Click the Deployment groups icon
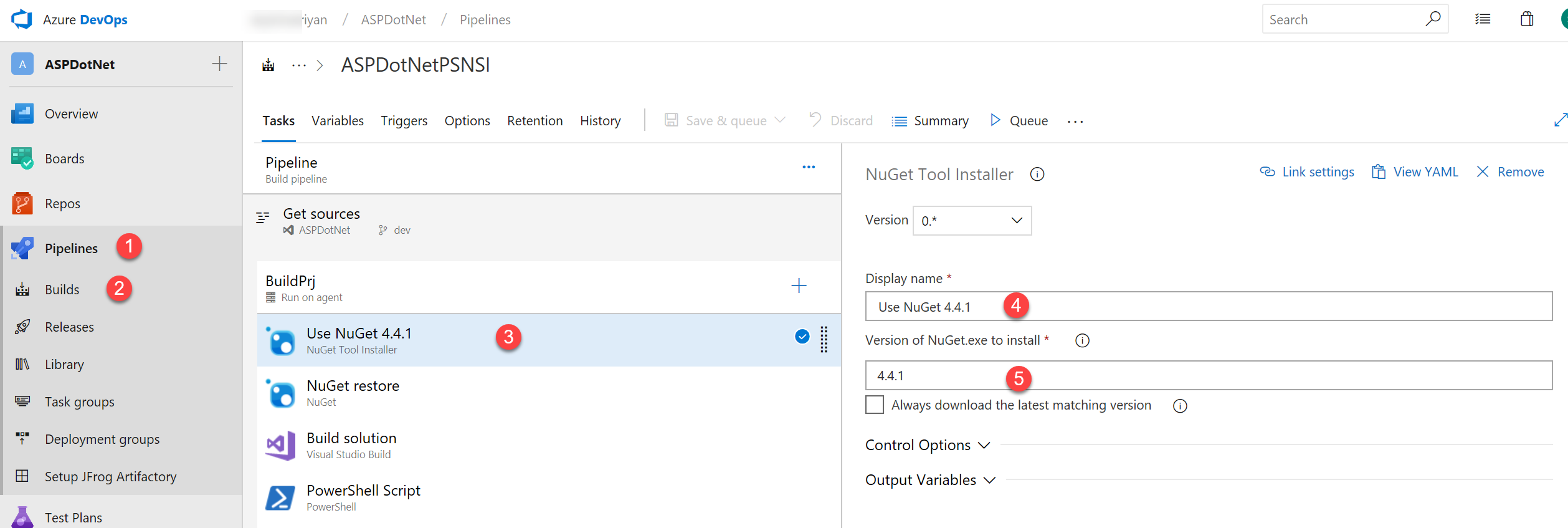Image resolution: width=1568 pixels, height=528 pixels. click(x=22, y=439)
